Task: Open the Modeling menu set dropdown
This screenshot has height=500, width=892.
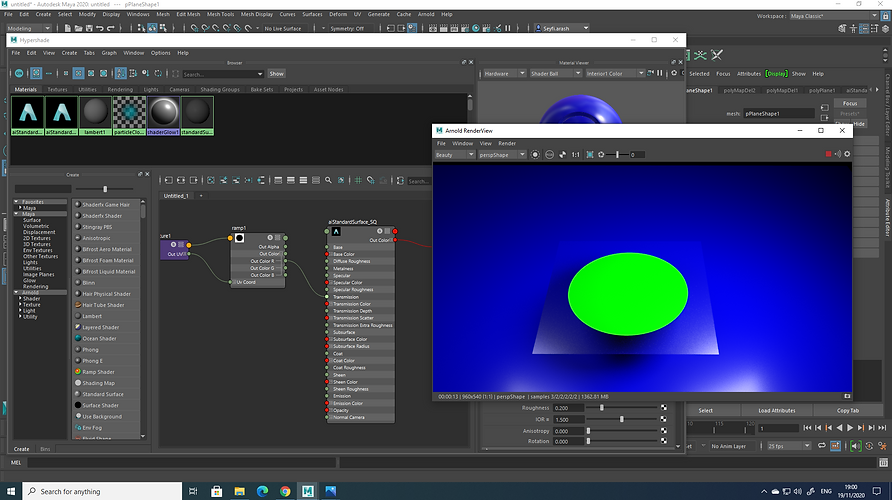Action: [28, 28]
